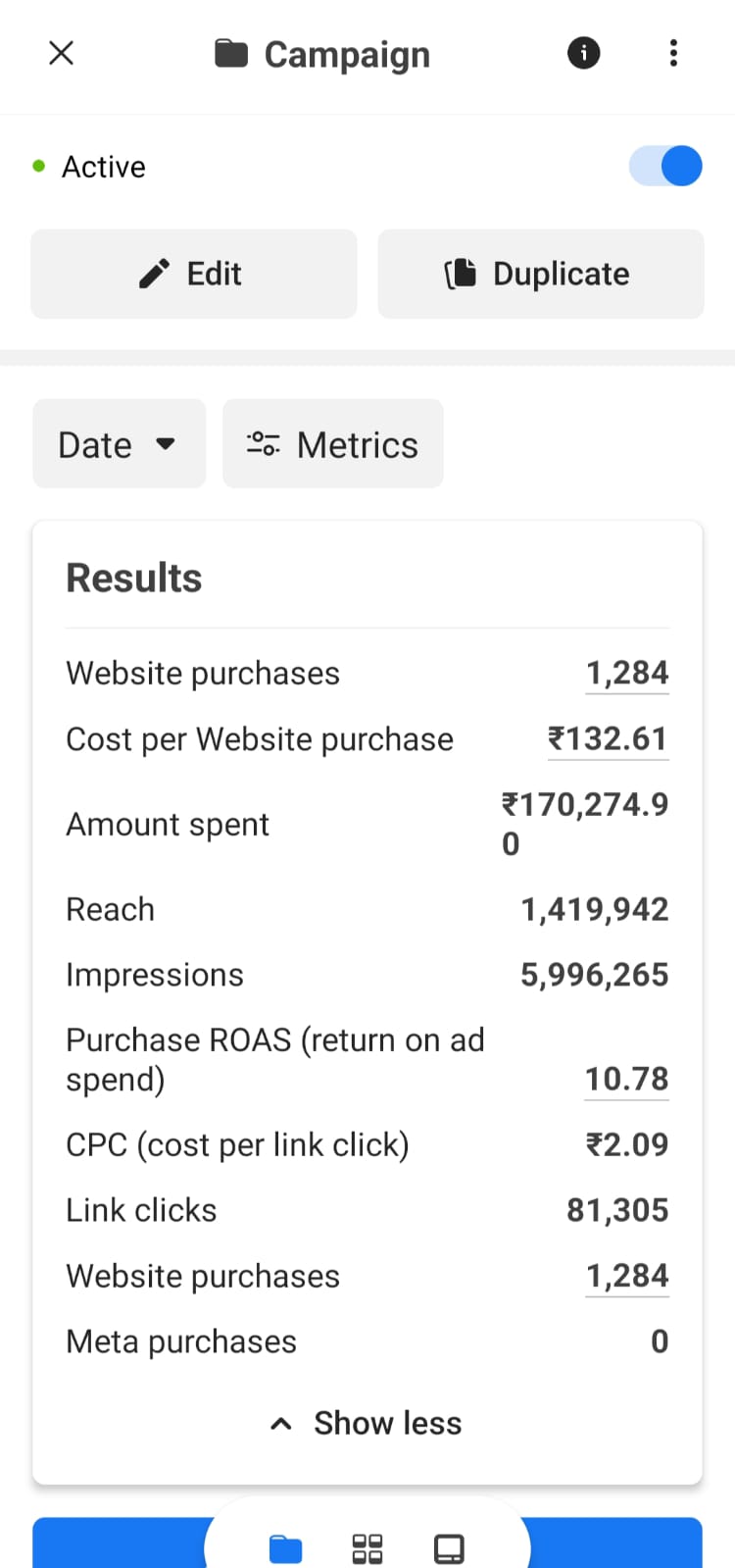The image size is (735, 1568).
Task: Switch to the ads tab icon
Action: click(449, 1548)
